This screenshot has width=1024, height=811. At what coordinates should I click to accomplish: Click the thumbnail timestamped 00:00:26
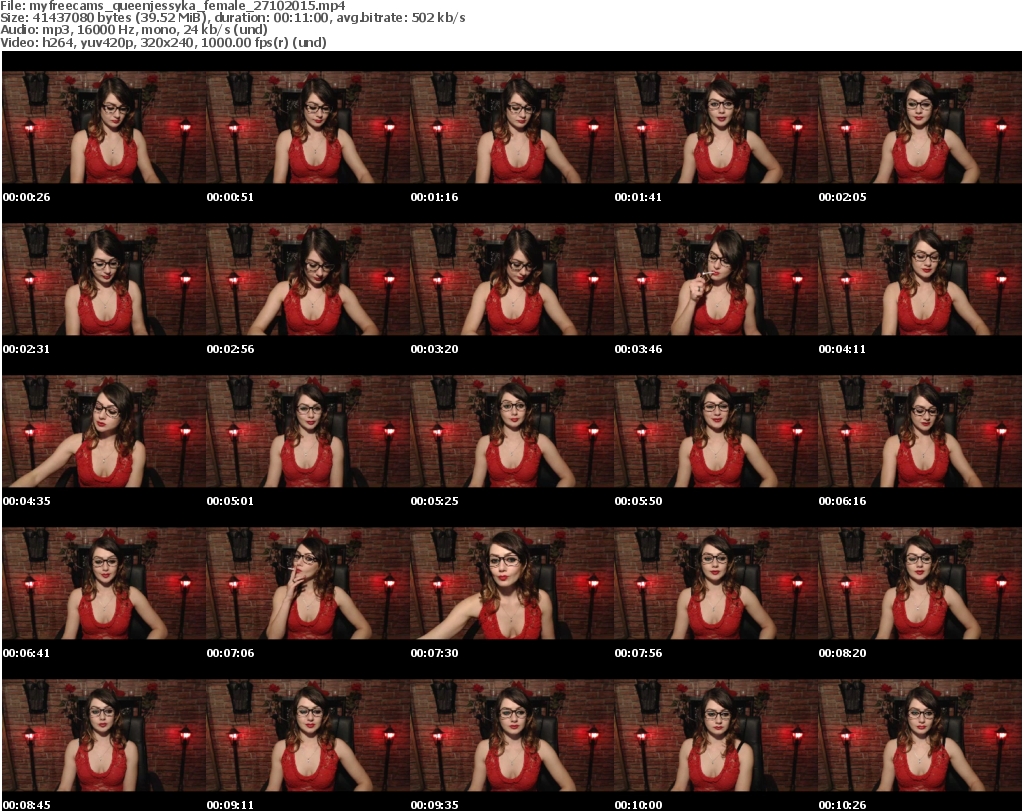point(104,127)
